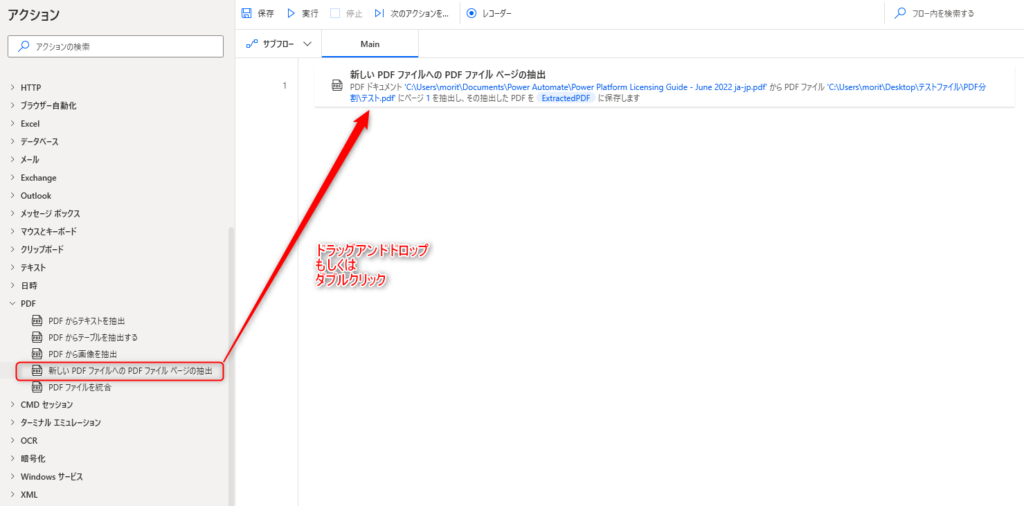Click the PDF からテーブルを抽出する action icon
This screenshot has width=1024, height=506.
tap(38, 337)
